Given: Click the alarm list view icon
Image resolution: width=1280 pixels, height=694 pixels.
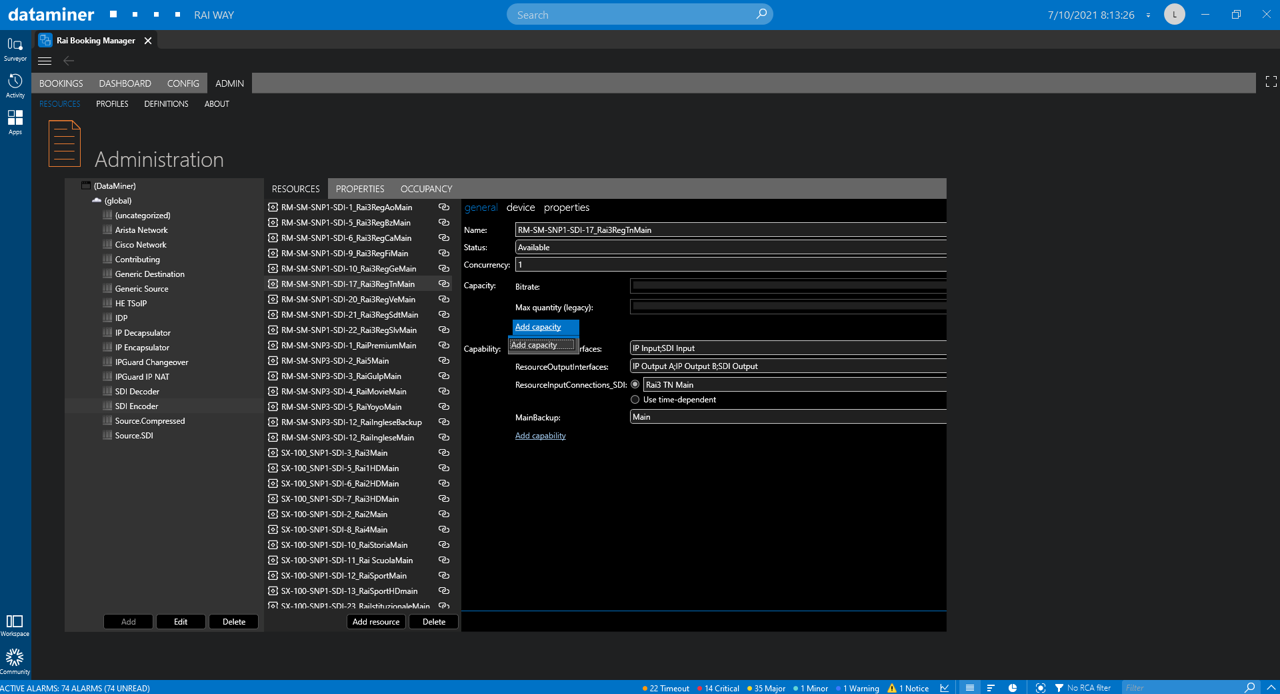Looking at the screenshot, I should click(x=969, y=688).
